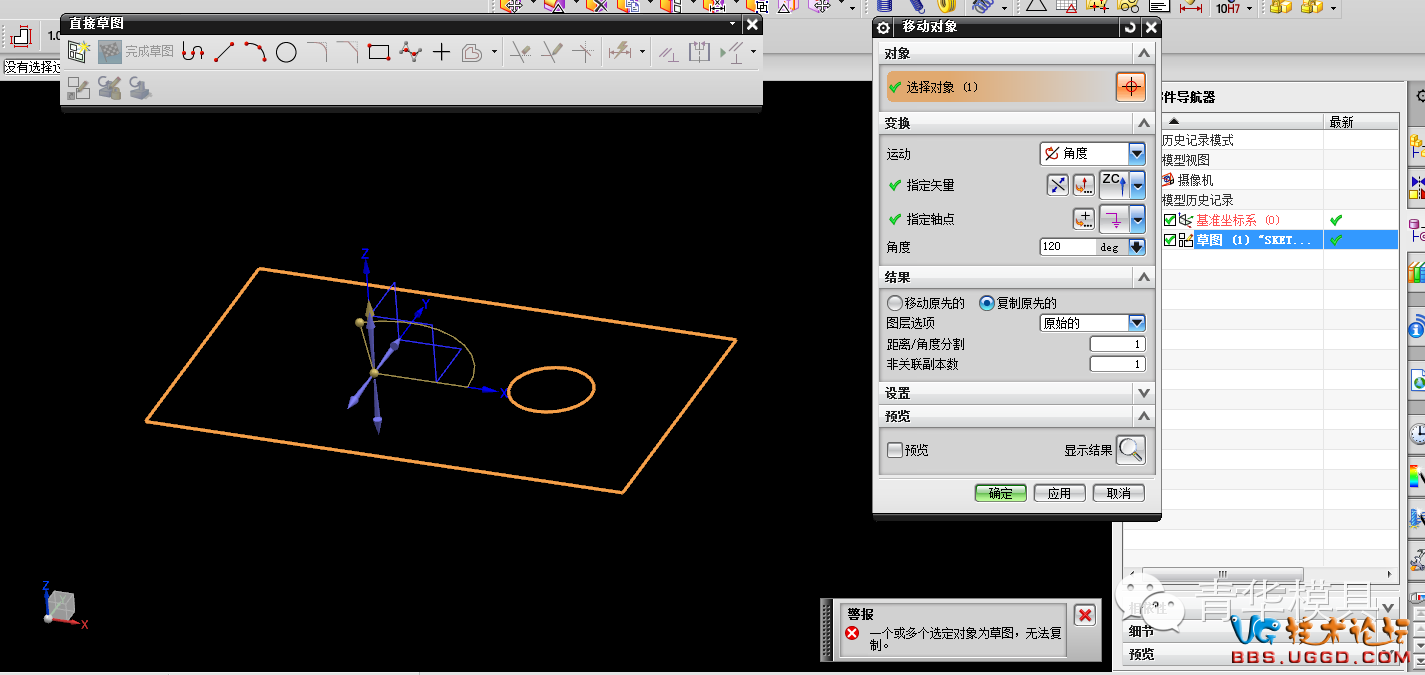Dismiss the alert with red X button
1425x675 pixels.
[1085, 615]
